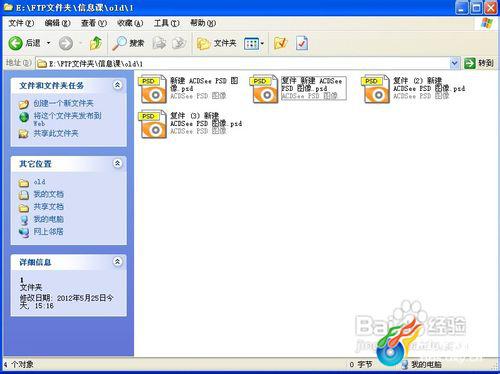500x374 pixels.
Task: Open the Back button history dropdown arrow
Action: (x=49, y=43)
